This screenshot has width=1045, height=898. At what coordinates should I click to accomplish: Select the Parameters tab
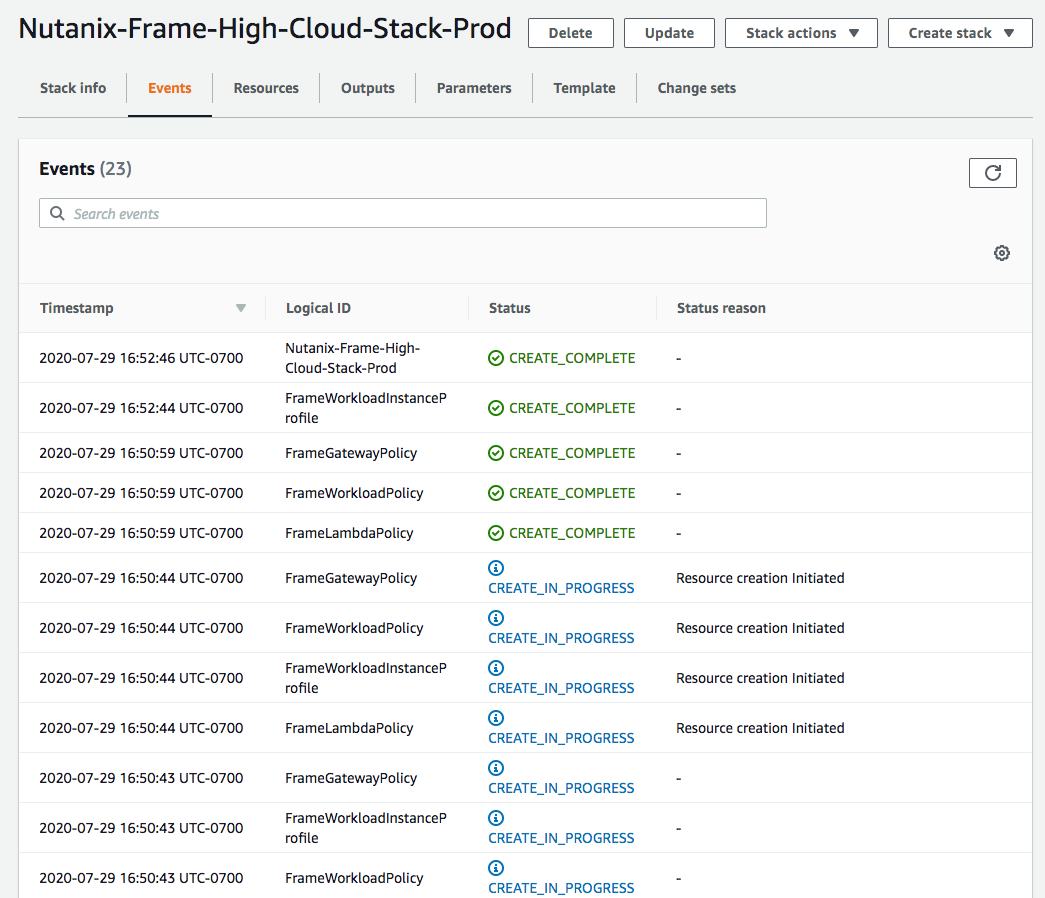point(473,88)
